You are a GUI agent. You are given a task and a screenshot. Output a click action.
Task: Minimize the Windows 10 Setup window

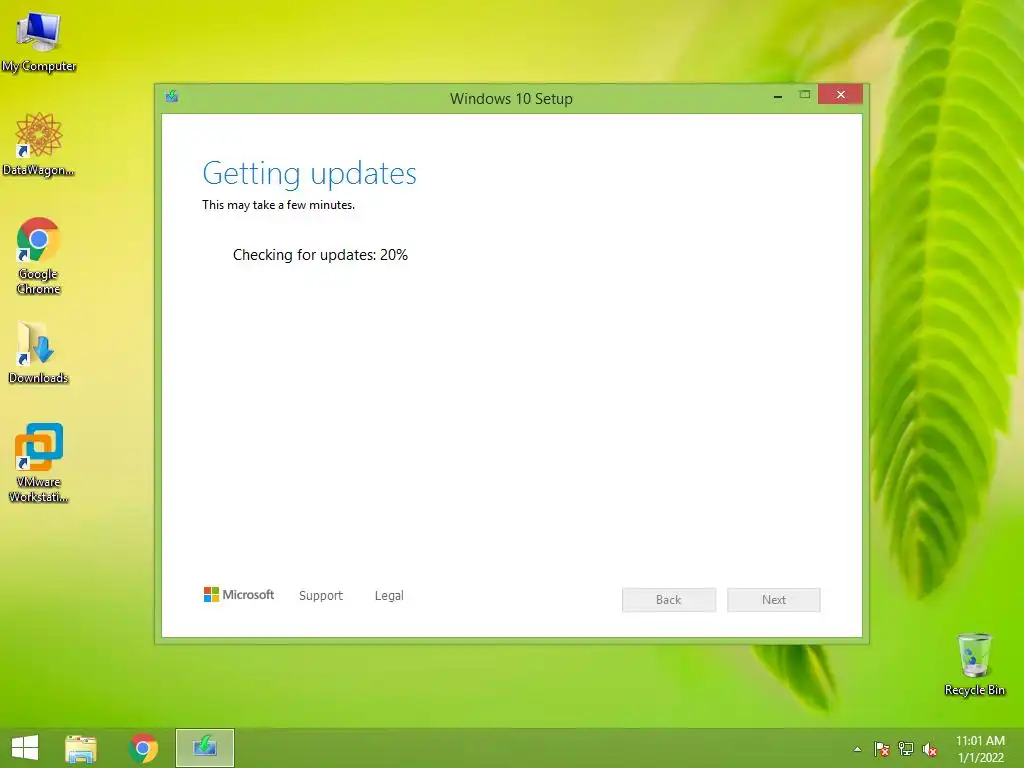[x=778, y=96]
